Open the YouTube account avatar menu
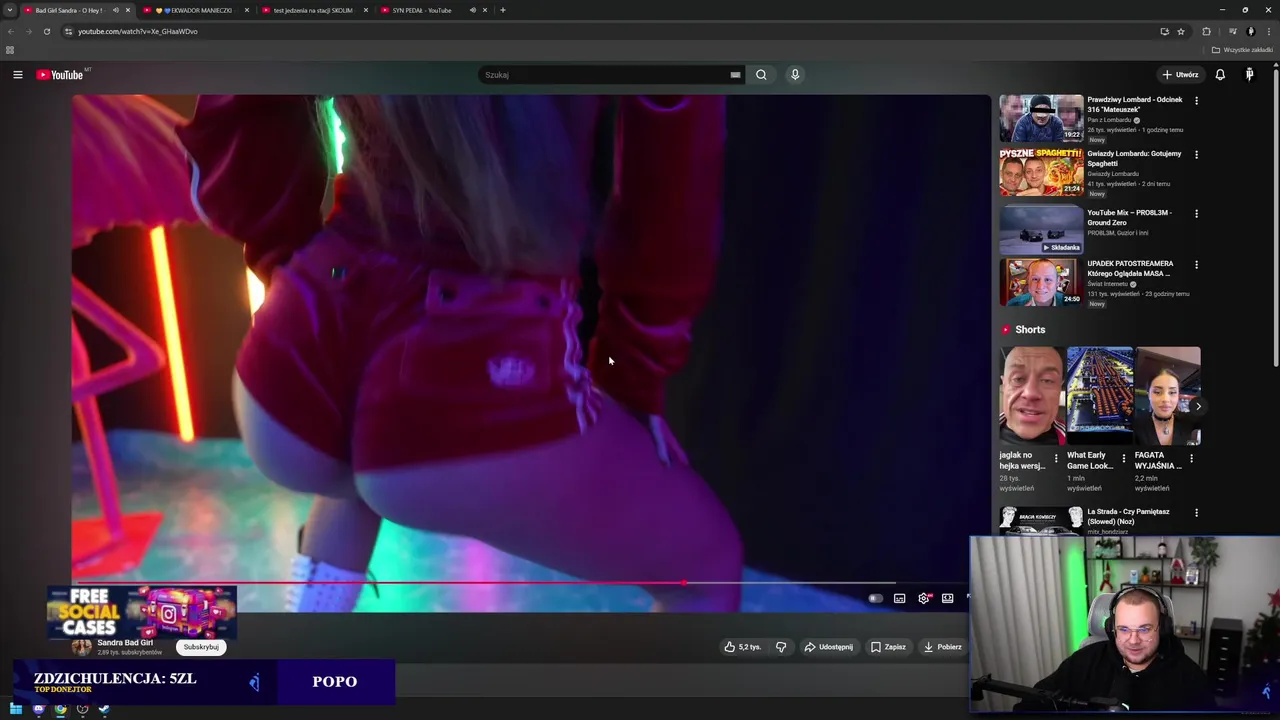Viewport: 1280px width, 720px height. point(1249,75)
